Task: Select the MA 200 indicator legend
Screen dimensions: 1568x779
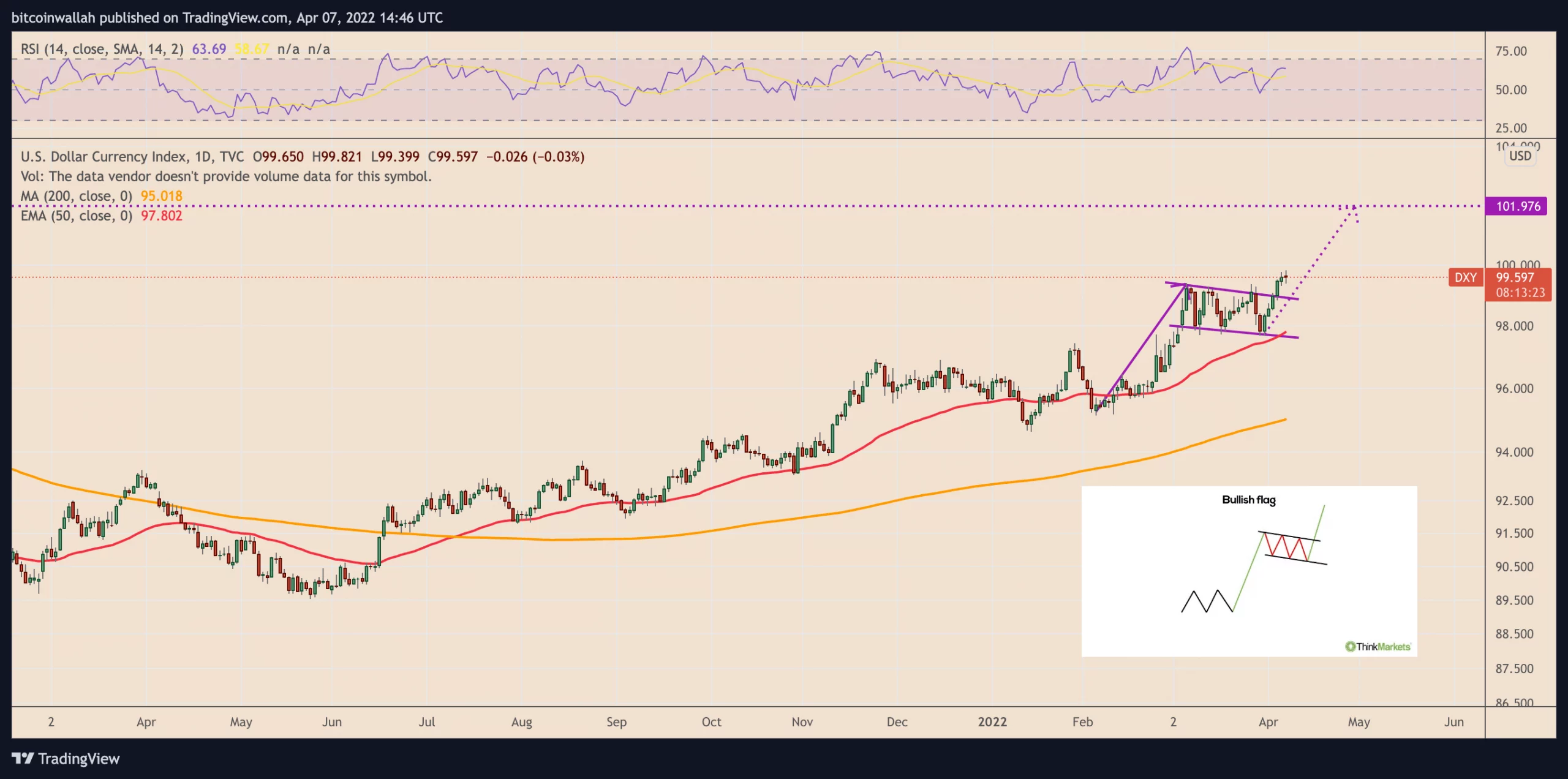Action: 76,196
